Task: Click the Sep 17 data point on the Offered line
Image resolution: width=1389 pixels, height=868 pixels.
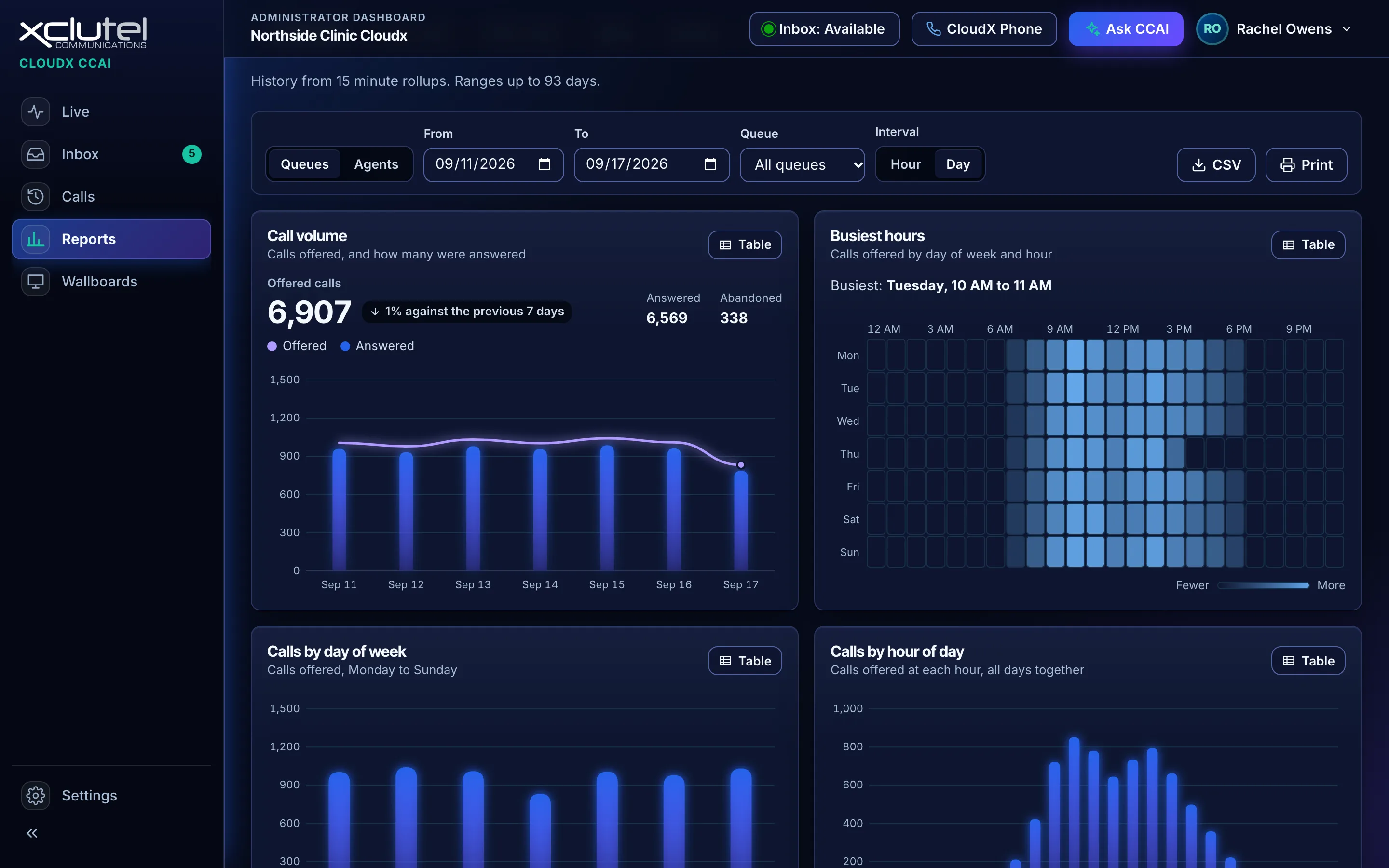Action: tap(741, 465)
